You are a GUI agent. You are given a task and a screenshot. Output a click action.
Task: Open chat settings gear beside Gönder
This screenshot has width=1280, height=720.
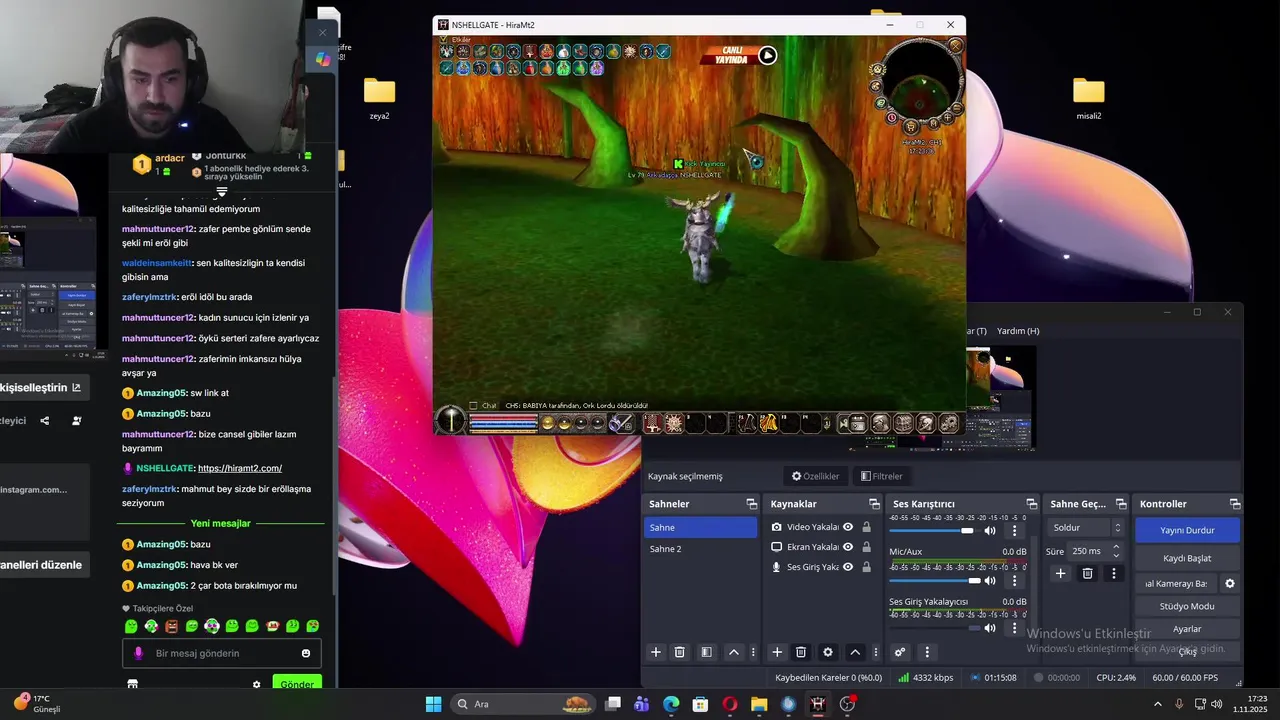tap(256, 685)
